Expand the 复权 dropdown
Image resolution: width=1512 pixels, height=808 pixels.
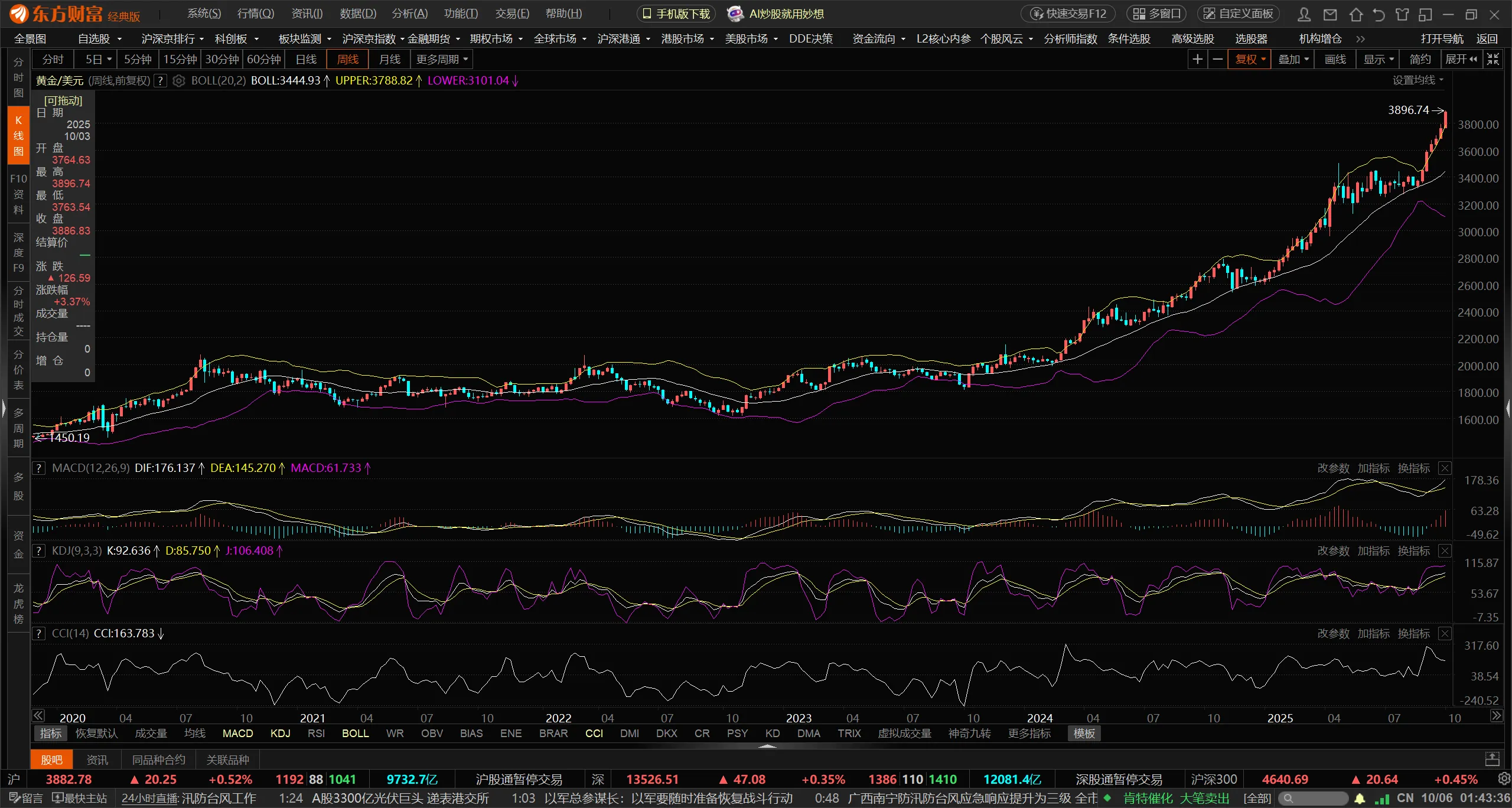coord(1250,59)
